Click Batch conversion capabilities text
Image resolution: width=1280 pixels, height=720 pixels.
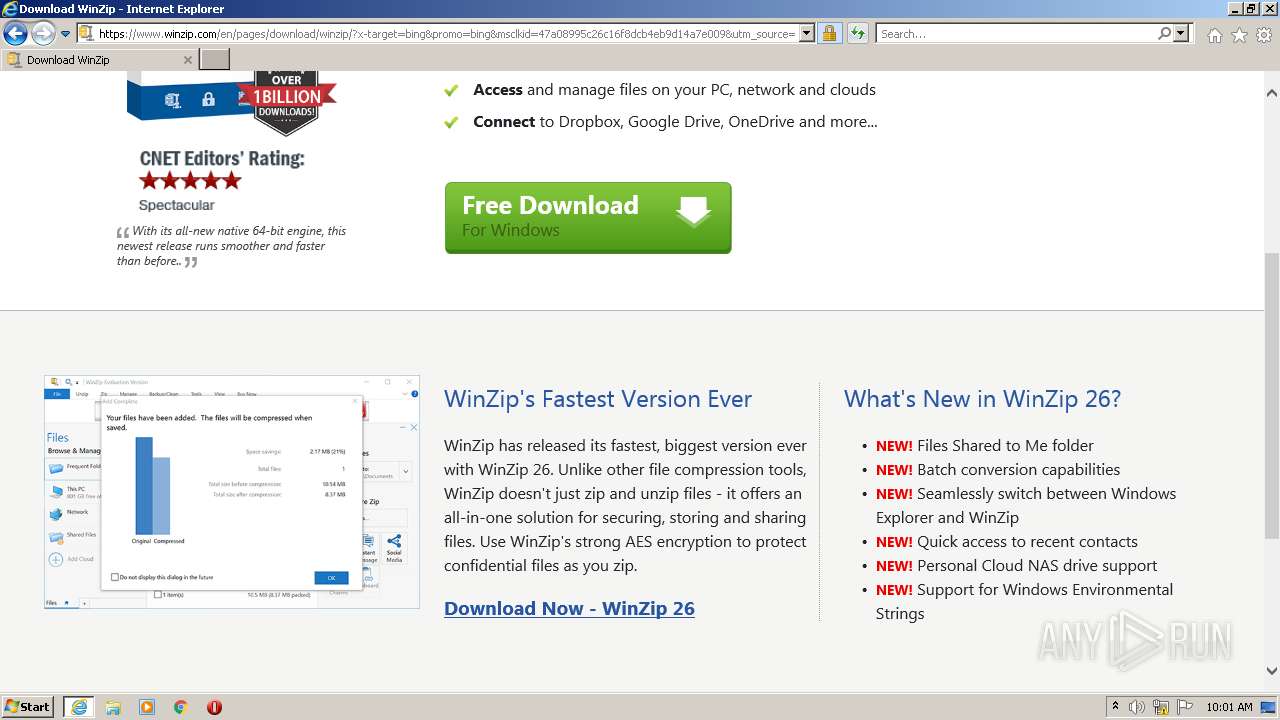click(1018, 470)
